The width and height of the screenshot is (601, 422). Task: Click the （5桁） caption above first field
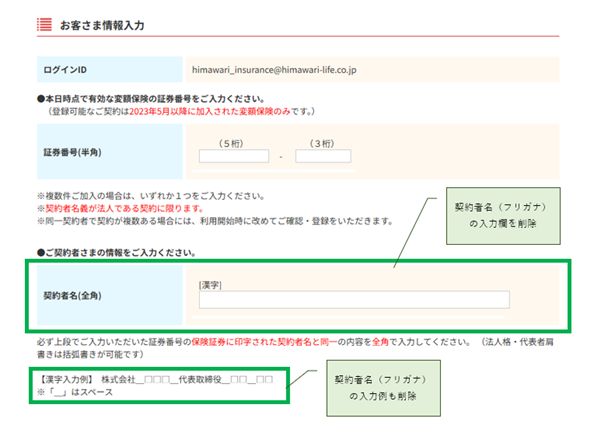click(234, 141)
